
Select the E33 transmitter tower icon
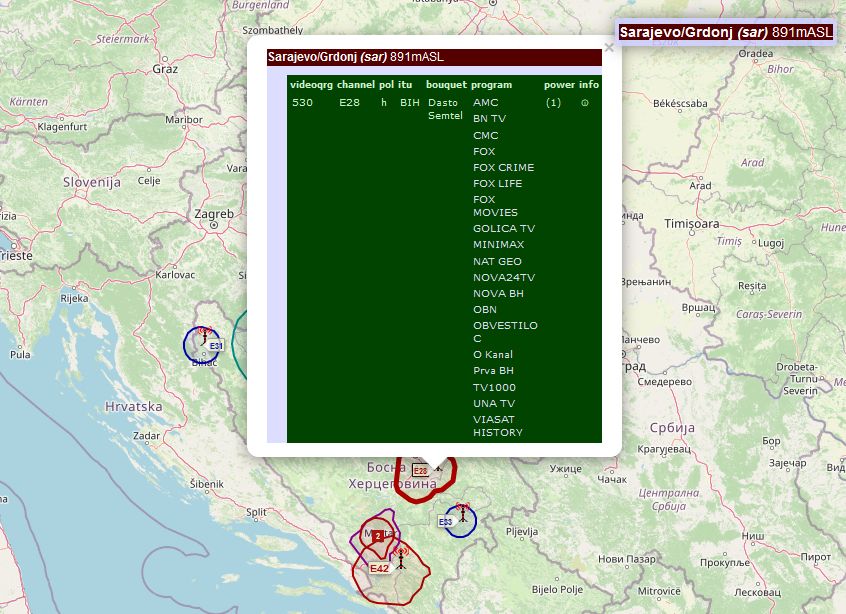(463, 511)
